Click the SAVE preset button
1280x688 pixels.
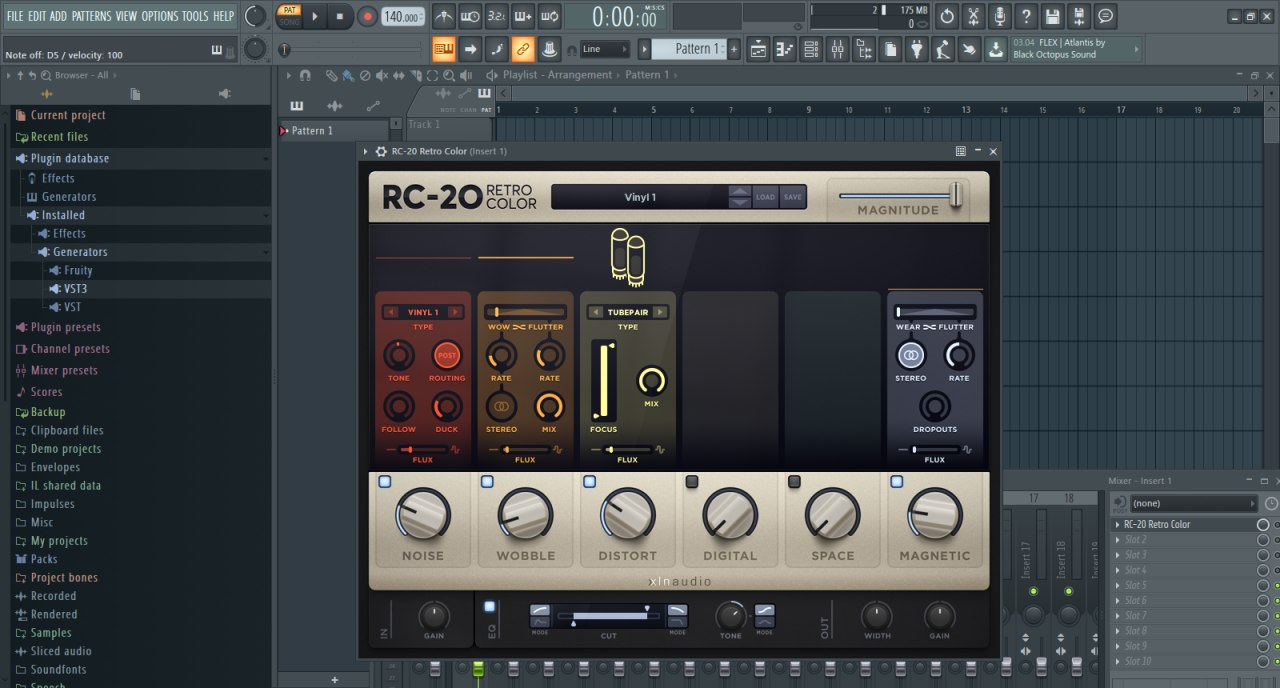tap(793, 197)
